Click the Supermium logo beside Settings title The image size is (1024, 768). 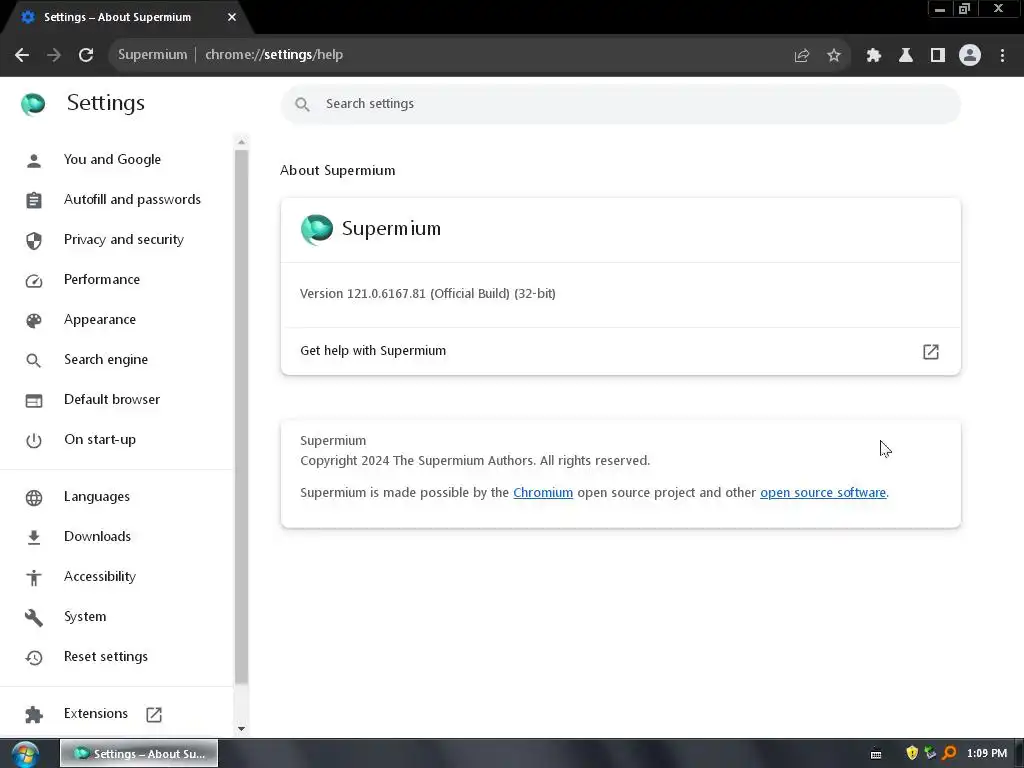(33, 103)
